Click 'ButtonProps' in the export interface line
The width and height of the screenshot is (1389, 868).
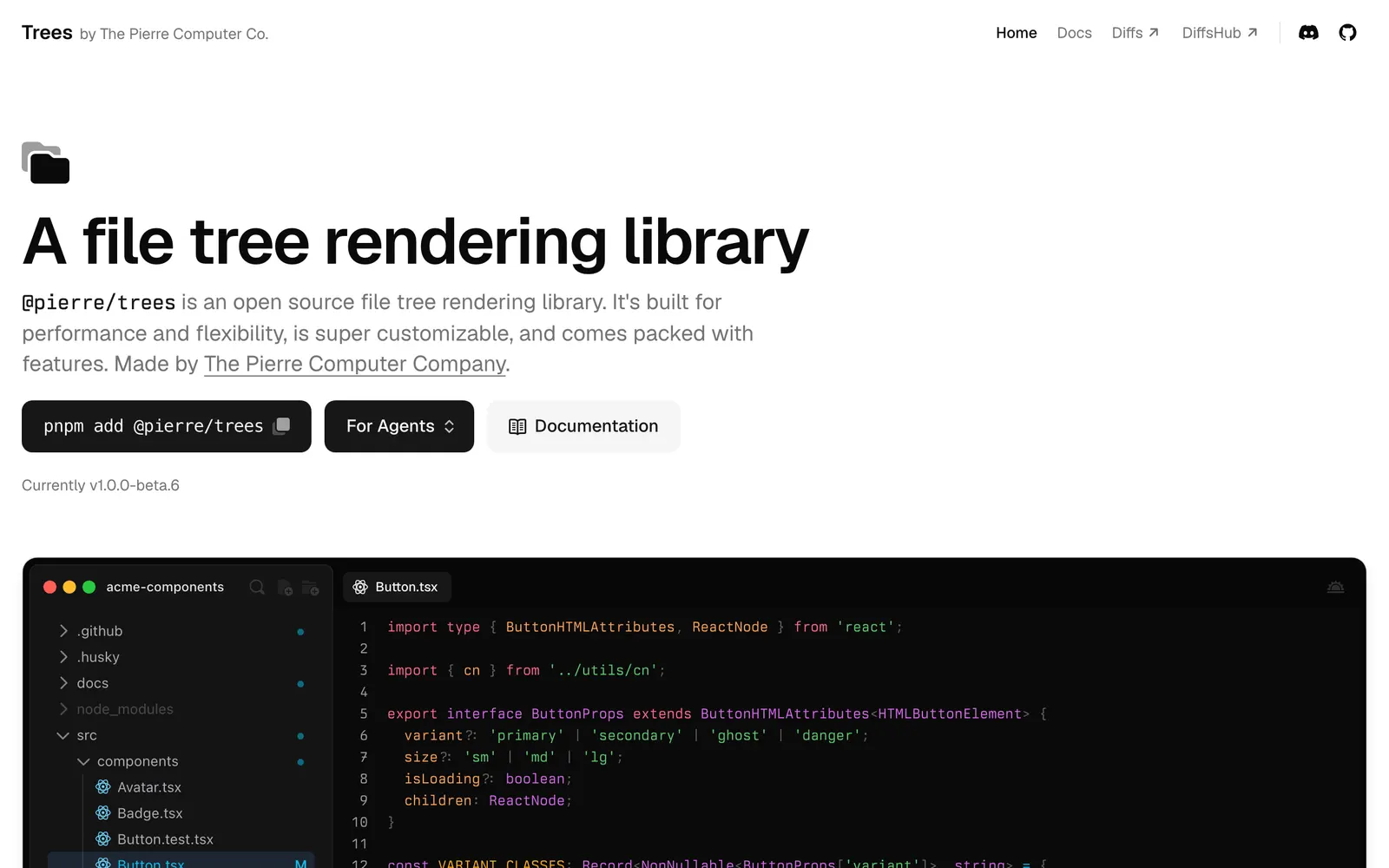(x=577, y=713)
